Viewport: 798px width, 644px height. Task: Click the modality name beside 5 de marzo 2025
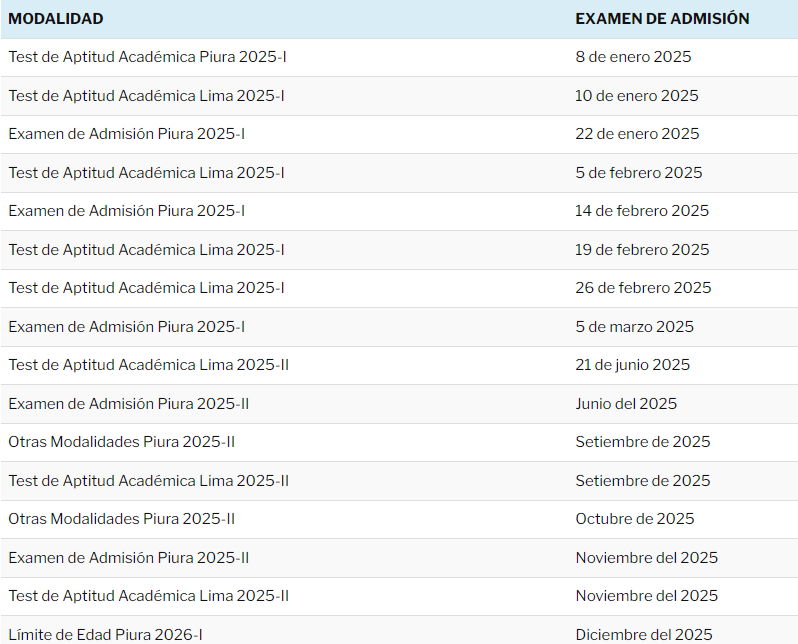[127, 327]
